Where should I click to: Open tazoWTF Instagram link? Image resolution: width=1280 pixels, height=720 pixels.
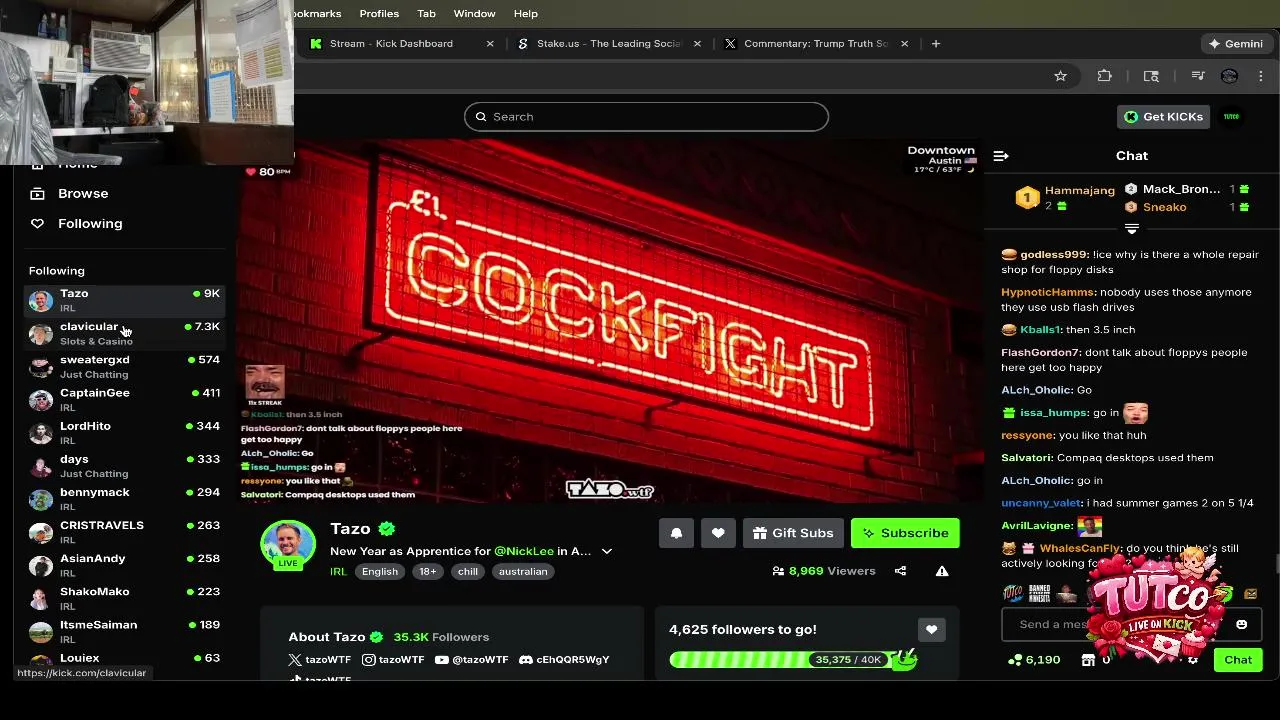click(393, 660)
